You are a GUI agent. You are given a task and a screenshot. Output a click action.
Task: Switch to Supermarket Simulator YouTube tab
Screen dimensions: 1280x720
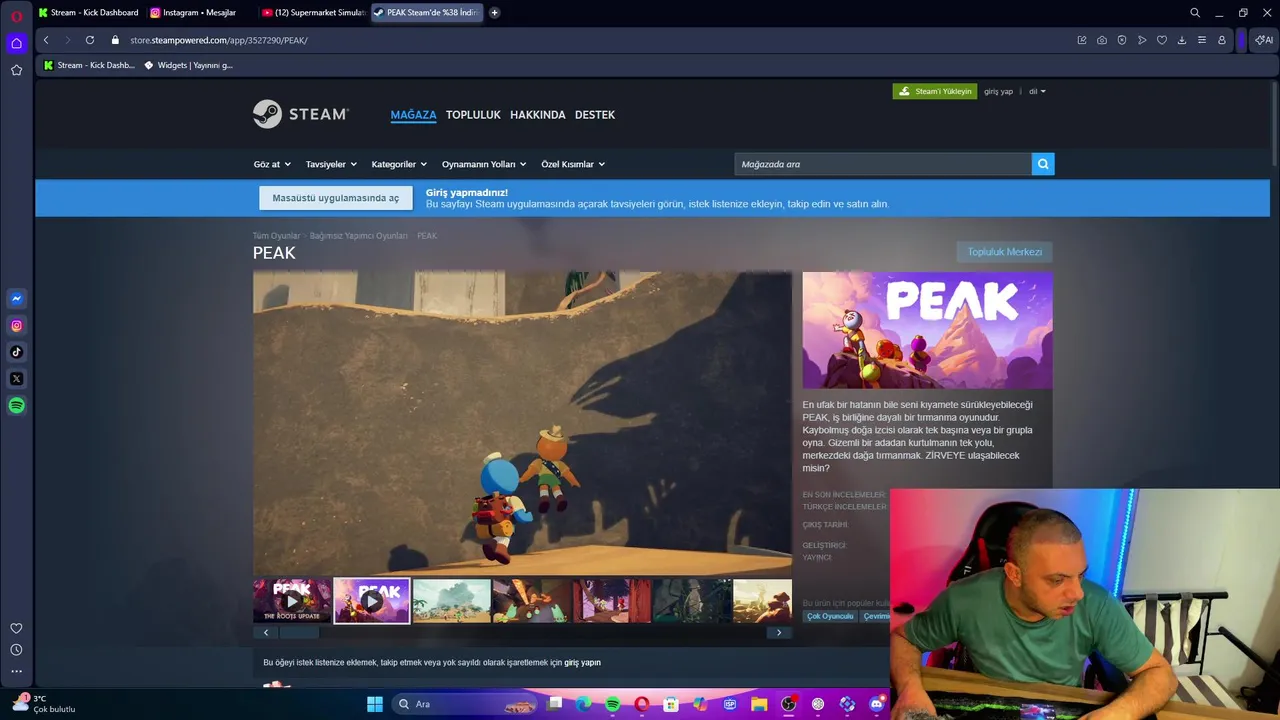312,13
